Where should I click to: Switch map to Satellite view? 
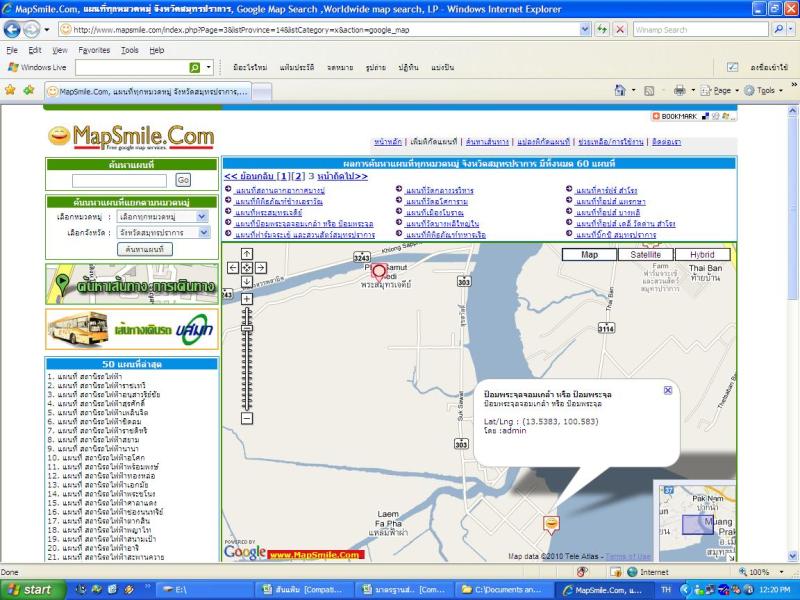coord(645,255)
